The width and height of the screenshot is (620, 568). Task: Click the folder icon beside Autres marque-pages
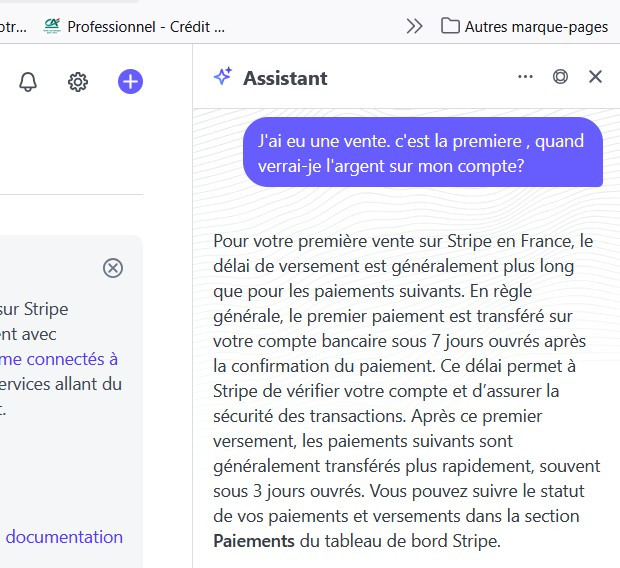(451, 26)
